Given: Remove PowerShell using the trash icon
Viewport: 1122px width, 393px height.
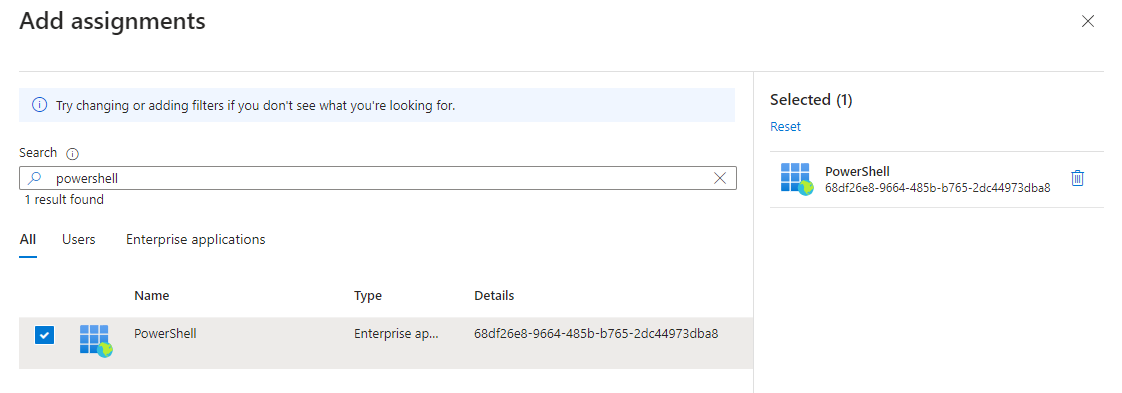Looking at the screenshot, I should click(x=1077, y=178).
